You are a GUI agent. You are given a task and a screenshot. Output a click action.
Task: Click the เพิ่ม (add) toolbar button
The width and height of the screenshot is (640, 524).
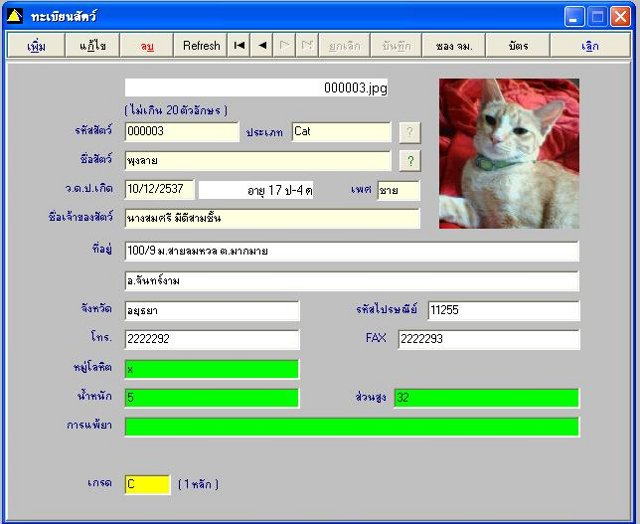36,45
